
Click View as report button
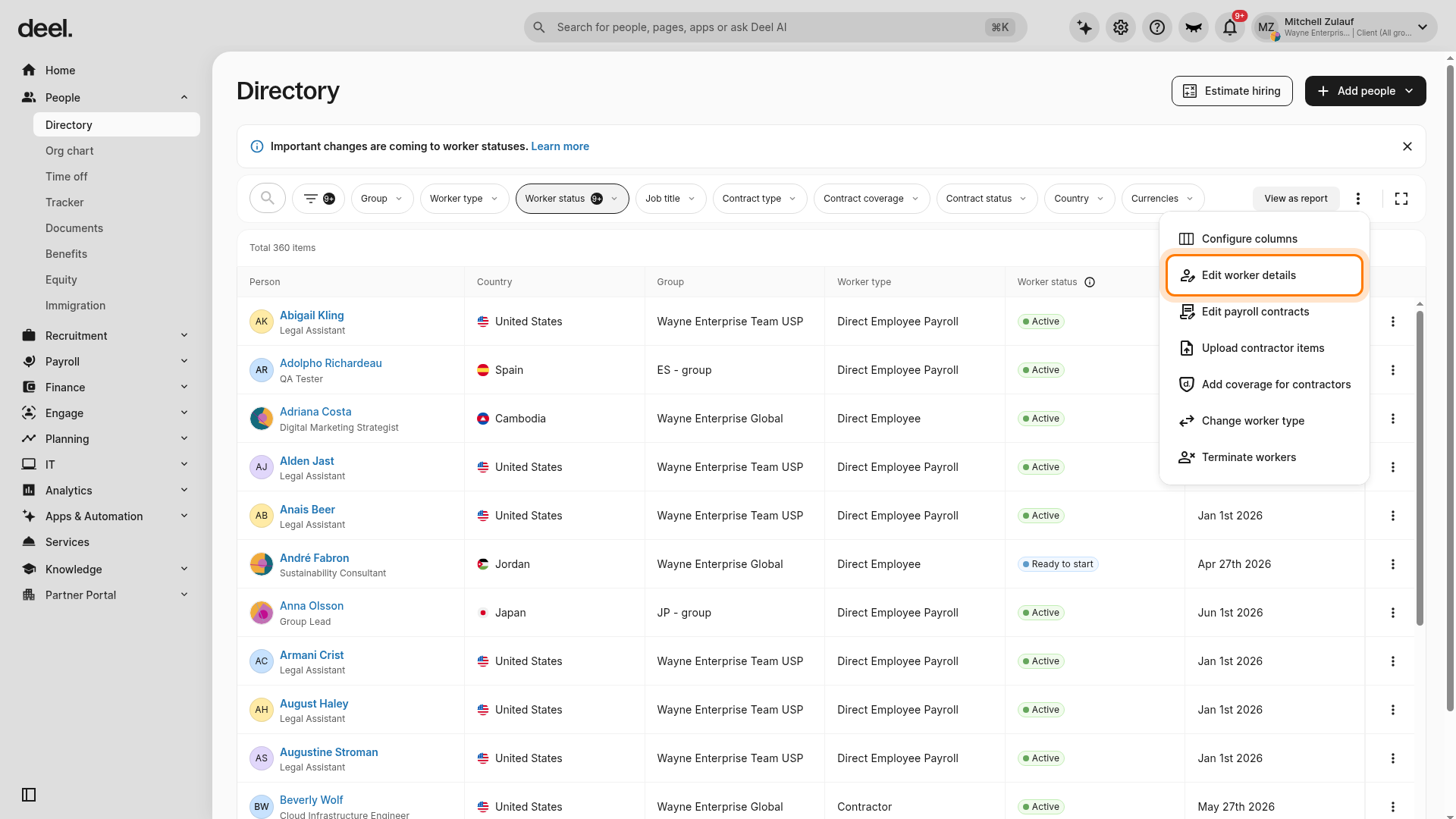point(1296,199)
